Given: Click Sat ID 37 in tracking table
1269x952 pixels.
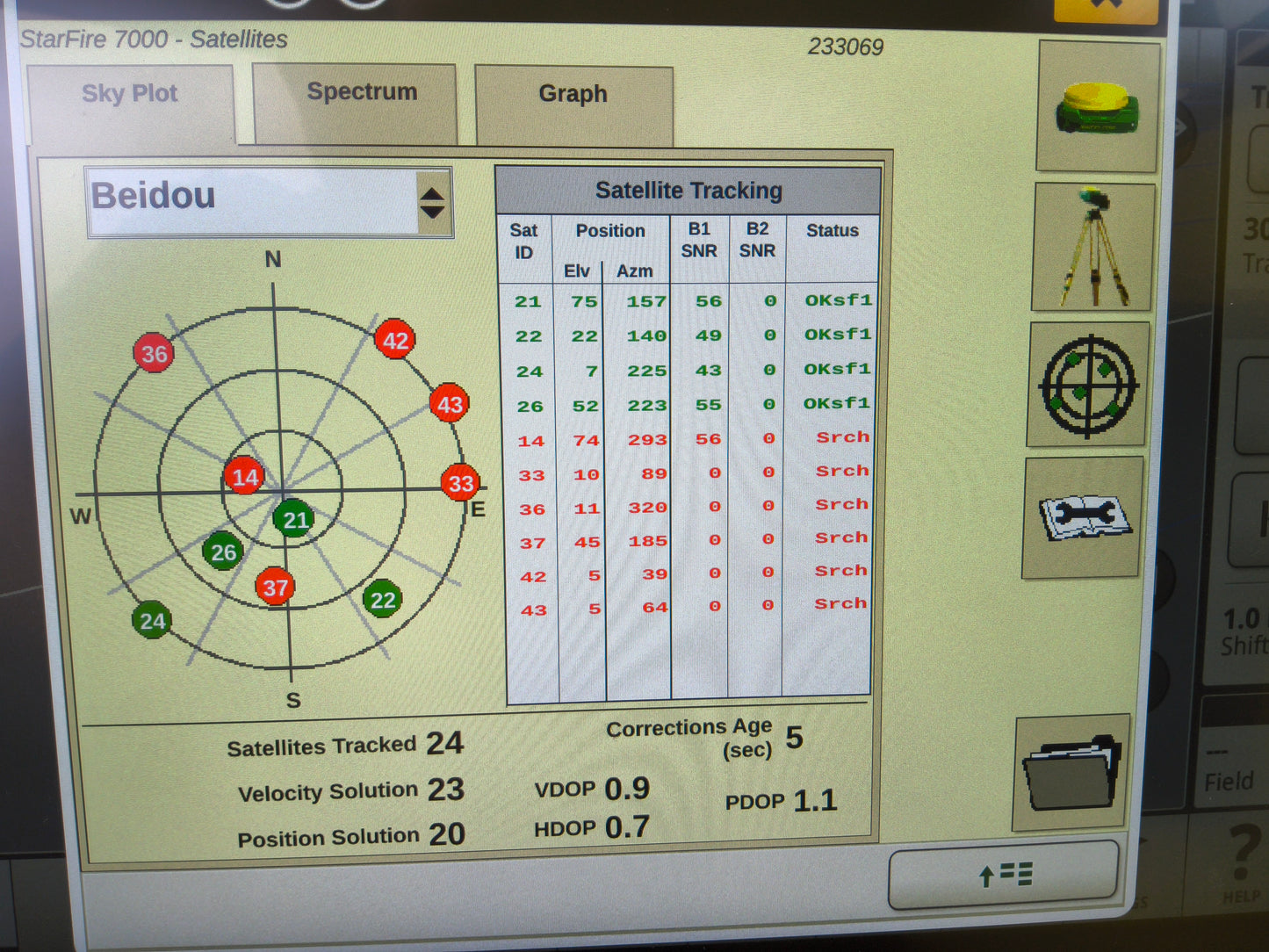Looking at the screenshot, I should tap(533, 543).
